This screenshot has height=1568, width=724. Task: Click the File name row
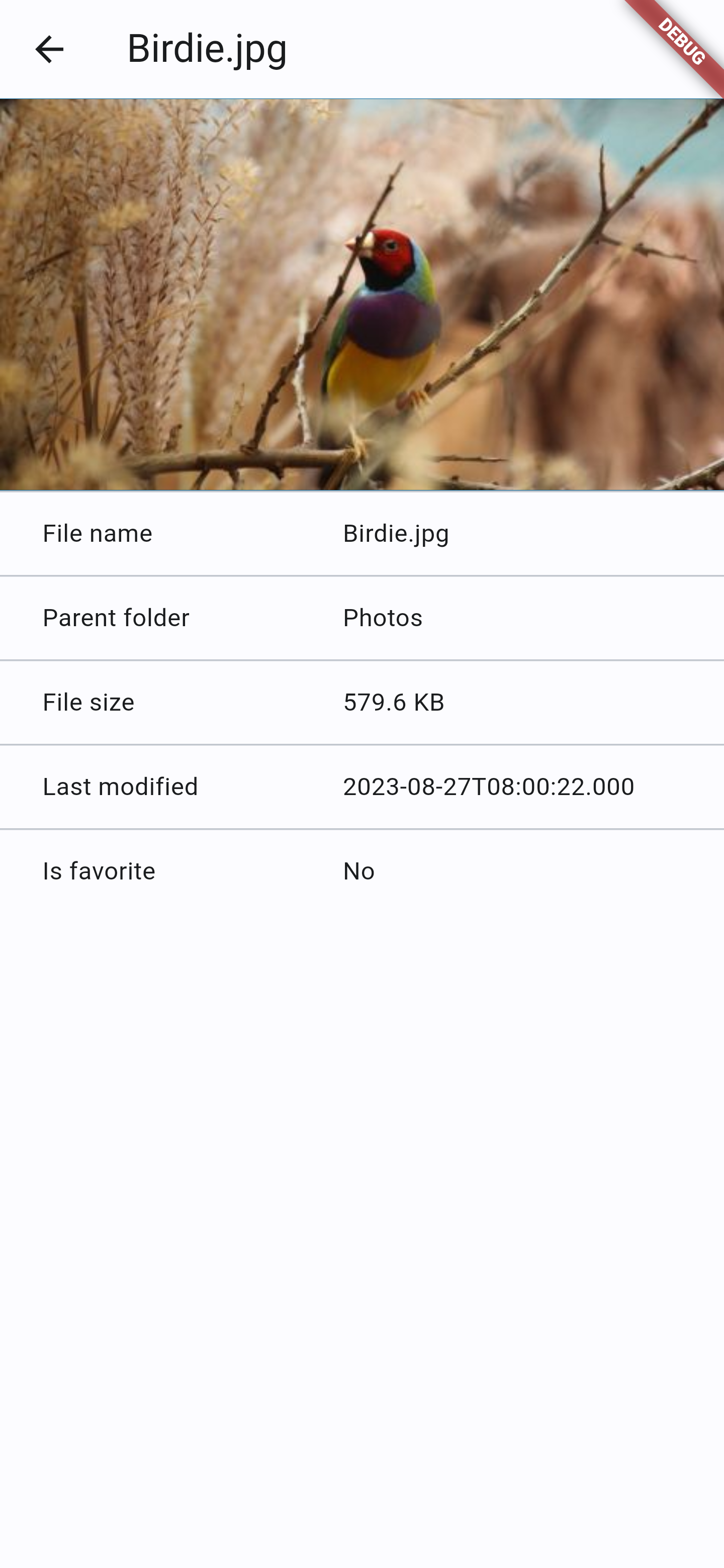coord(361,534)
